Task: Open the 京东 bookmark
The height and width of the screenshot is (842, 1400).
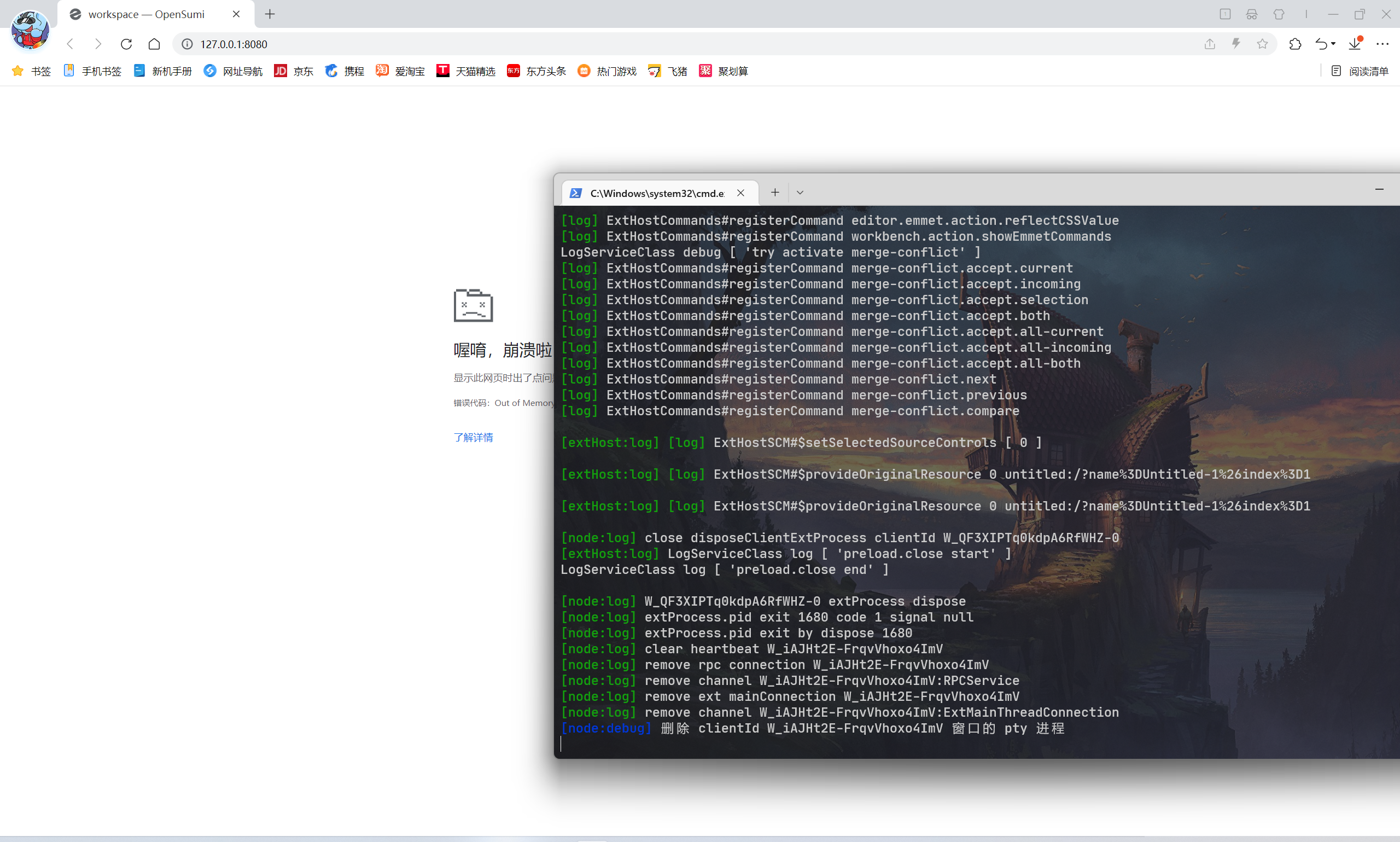Action: [x=294, y=71]
